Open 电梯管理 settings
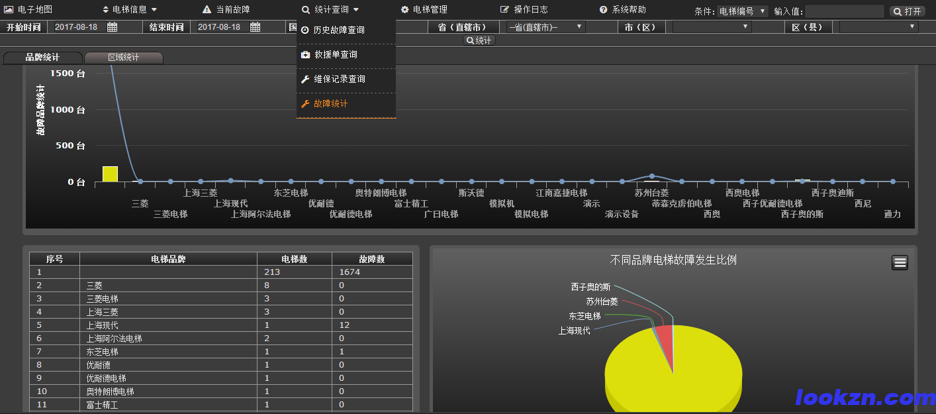 [x=424, y=9]
